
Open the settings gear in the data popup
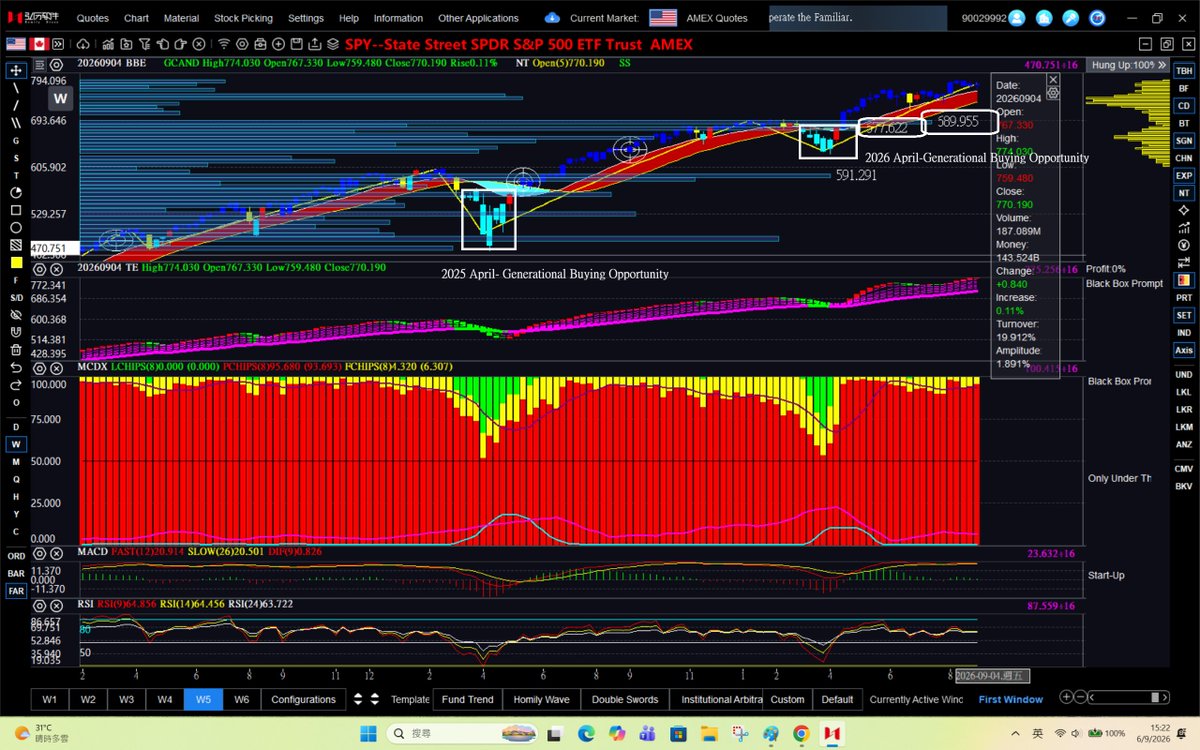coord(1053,92)
